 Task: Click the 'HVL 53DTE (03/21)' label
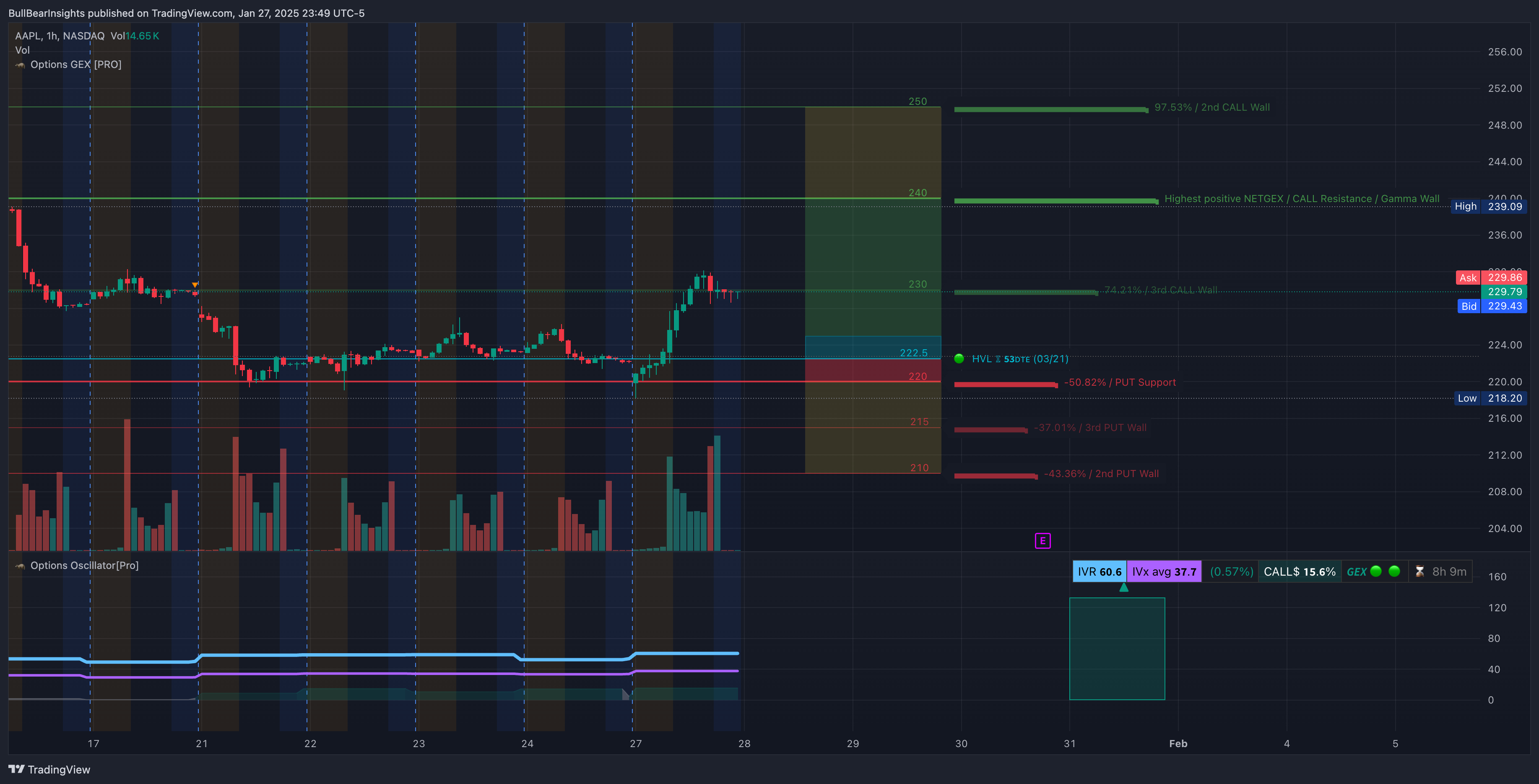click(1020, 359)
